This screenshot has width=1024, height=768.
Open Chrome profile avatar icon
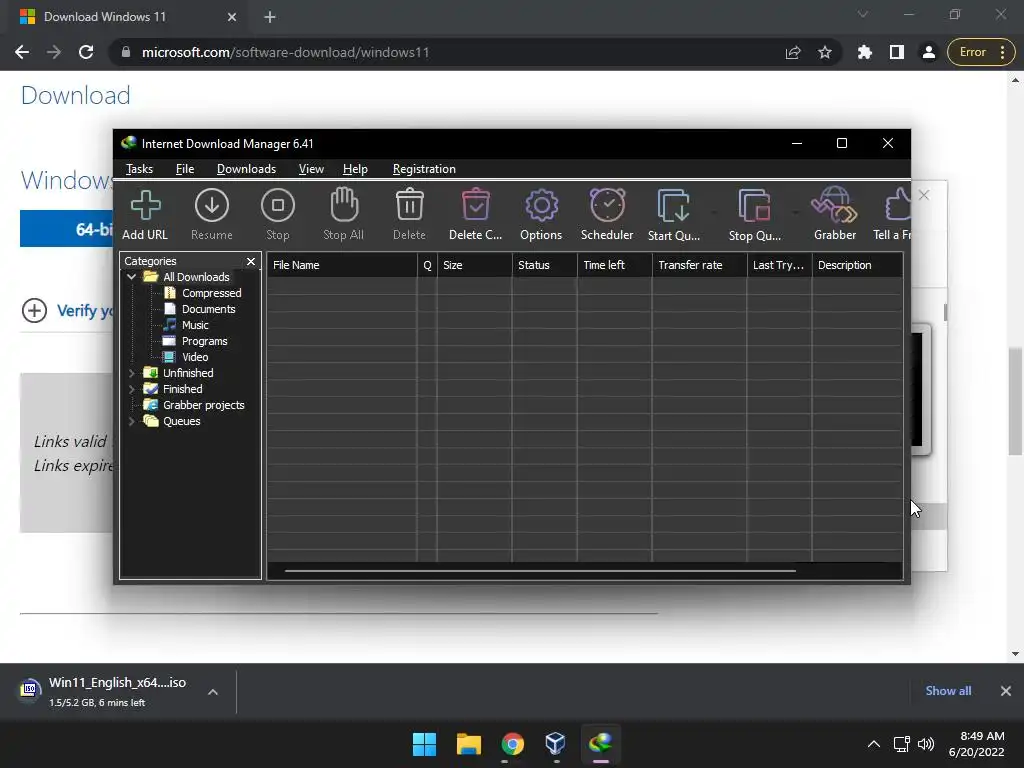coord(929,52)
